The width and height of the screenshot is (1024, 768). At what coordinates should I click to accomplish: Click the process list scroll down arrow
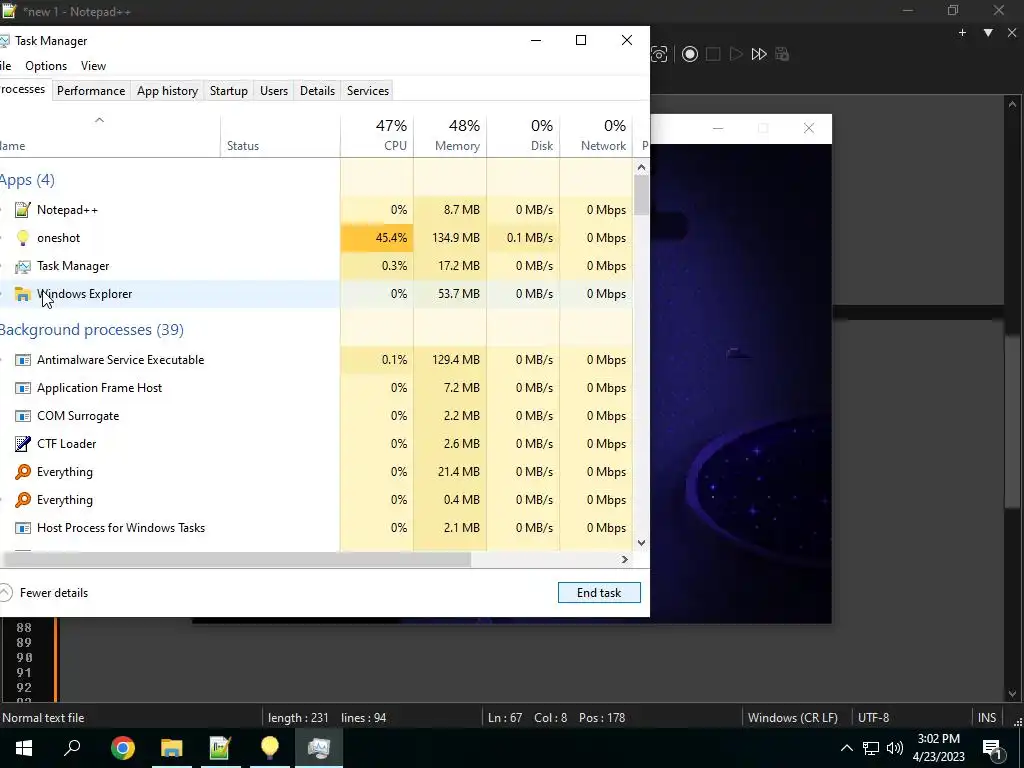(x=641, y=543)
